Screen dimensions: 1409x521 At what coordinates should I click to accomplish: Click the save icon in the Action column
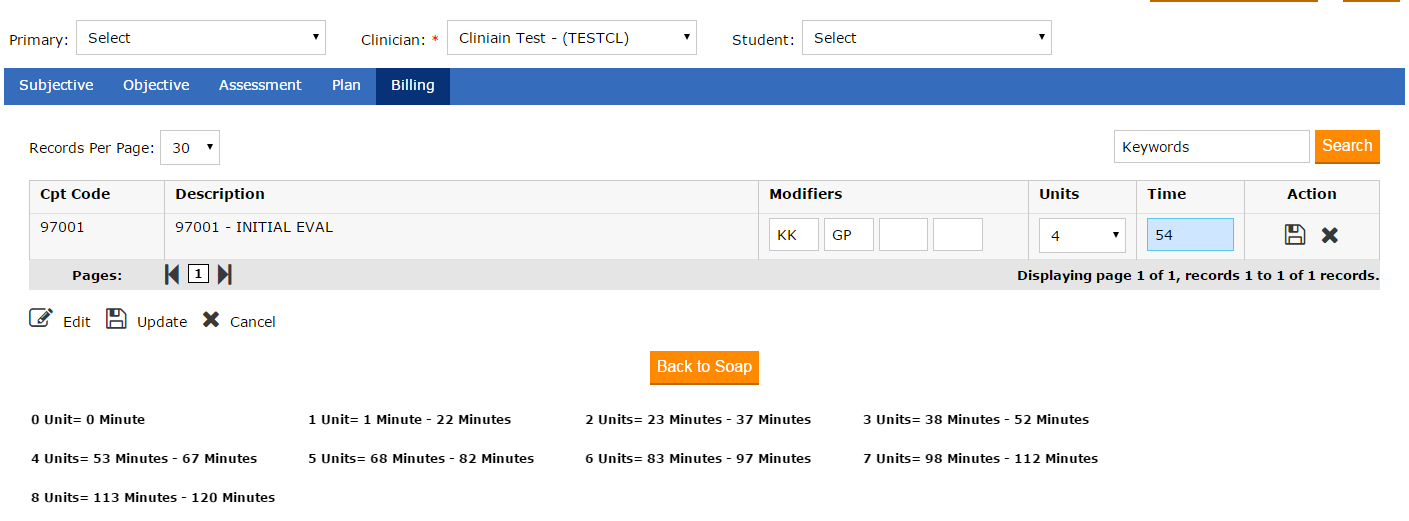(1295, 235)
